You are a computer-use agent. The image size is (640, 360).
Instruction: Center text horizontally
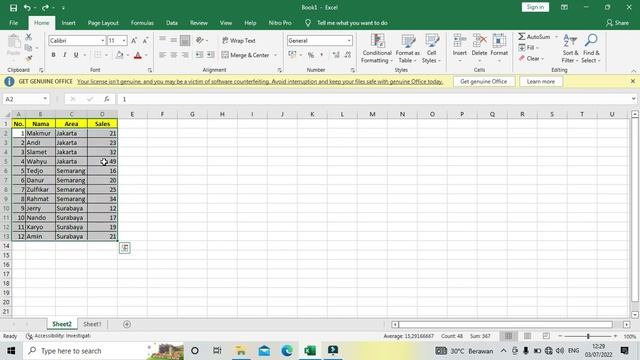click(174, 55)
